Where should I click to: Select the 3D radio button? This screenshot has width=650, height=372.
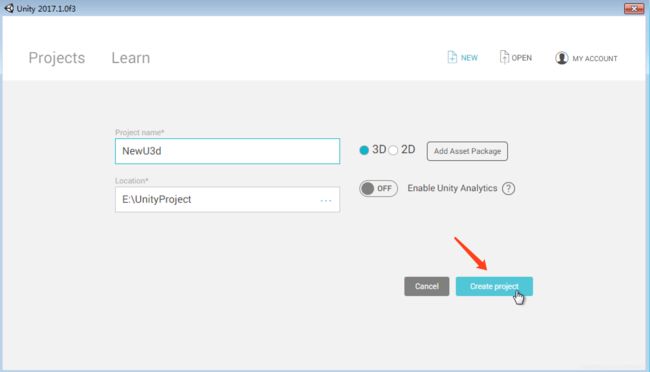[x=364, y=150]
